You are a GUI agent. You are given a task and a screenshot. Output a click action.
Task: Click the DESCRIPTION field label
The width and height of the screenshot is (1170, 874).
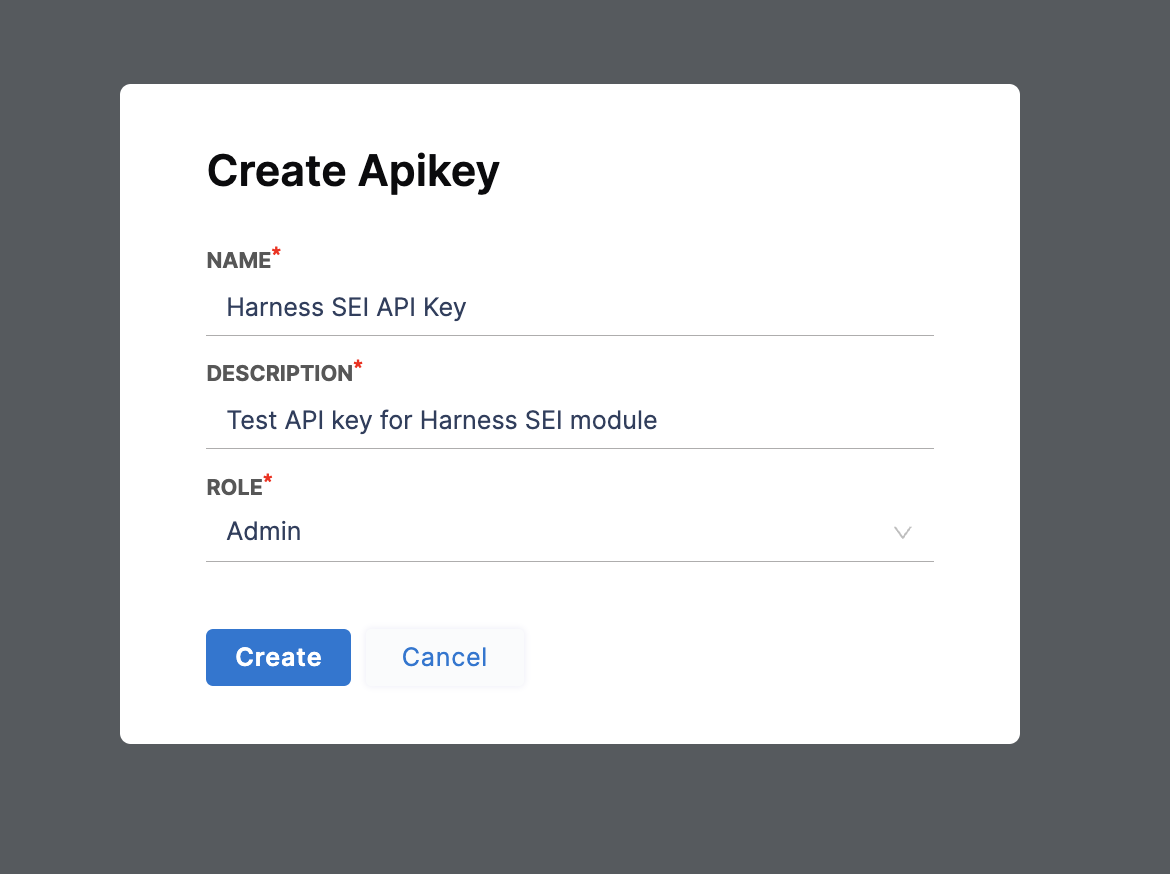coord(279,374)
